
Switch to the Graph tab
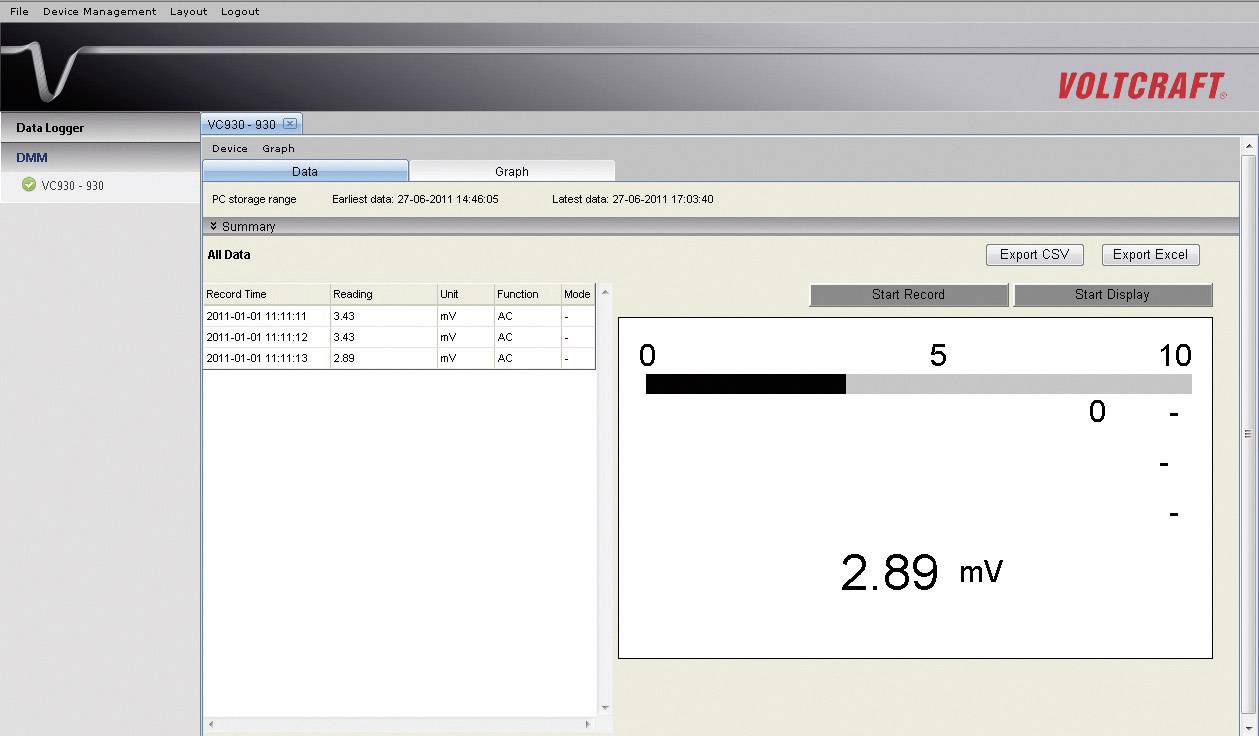pos(512,170)
